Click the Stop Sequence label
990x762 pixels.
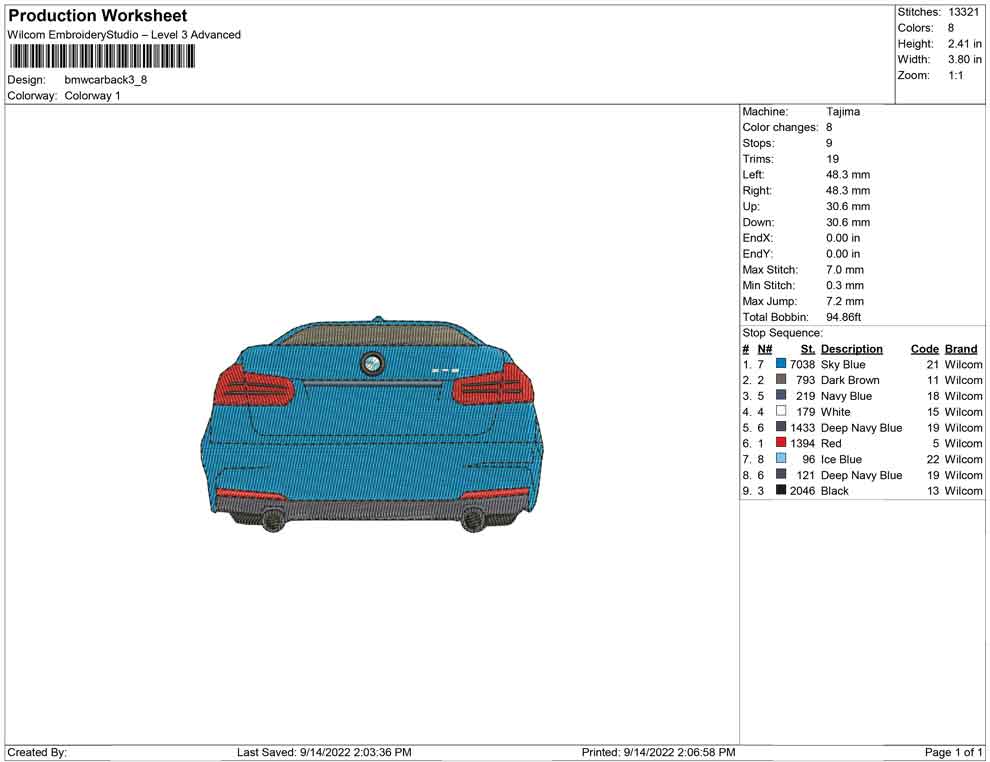(782, 333)
